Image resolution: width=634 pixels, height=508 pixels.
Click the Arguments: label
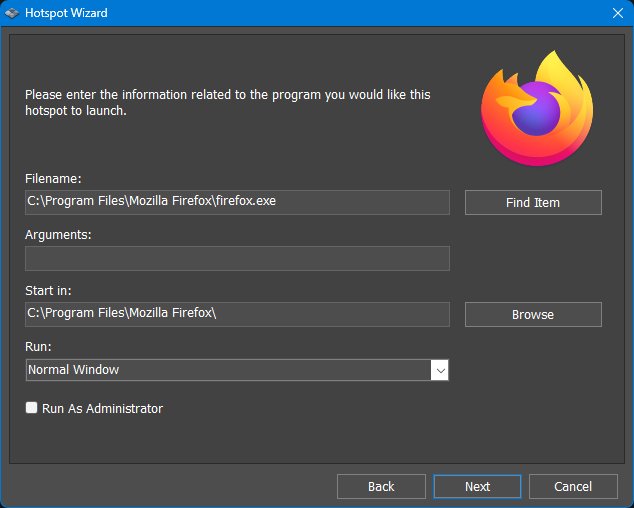coord(58,235)
